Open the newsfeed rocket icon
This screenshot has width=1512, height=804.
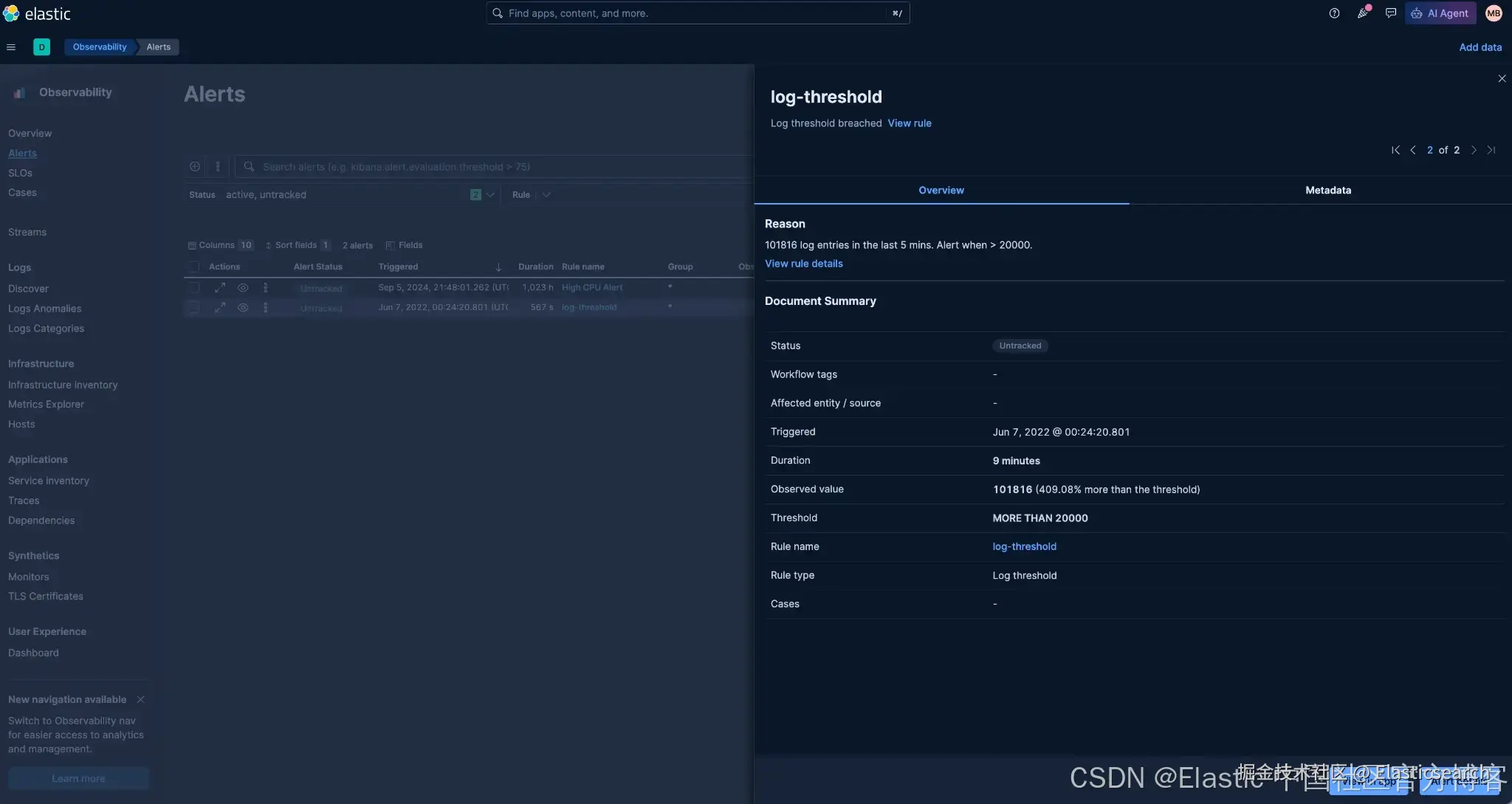1363,13
